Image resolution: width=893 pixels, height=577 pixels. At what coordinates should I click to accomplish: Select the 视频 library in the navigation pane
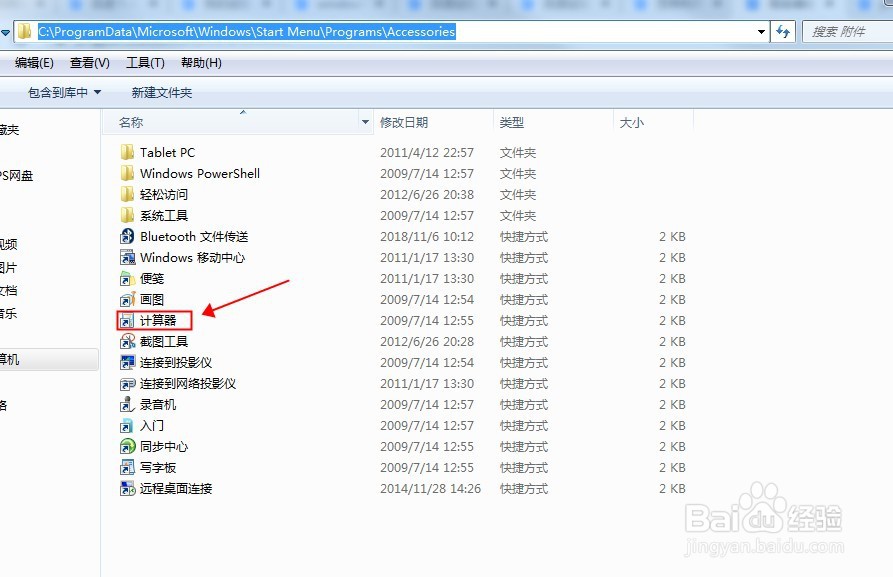(x=8, y=244)
